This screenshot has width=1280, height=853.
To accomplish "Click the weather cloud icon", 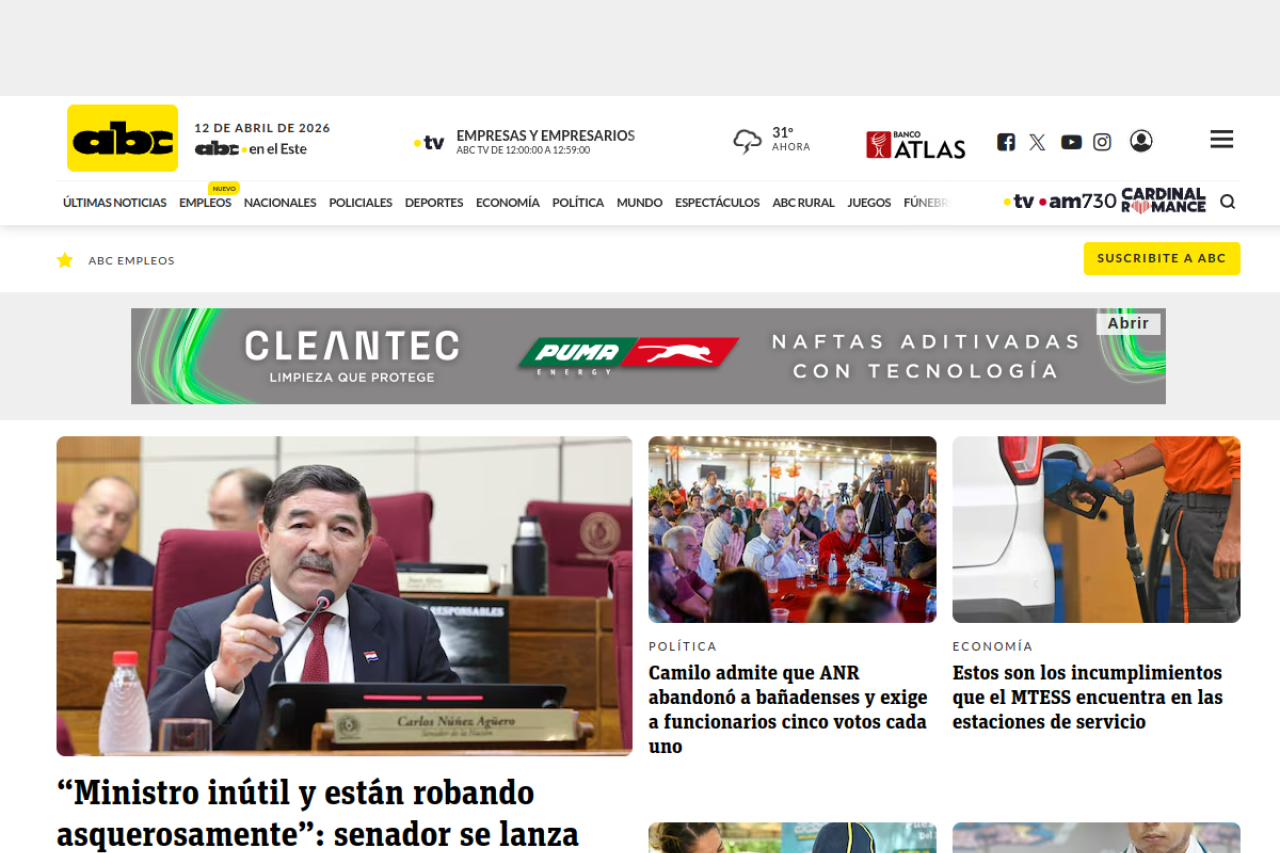I will tap(747, 141).
